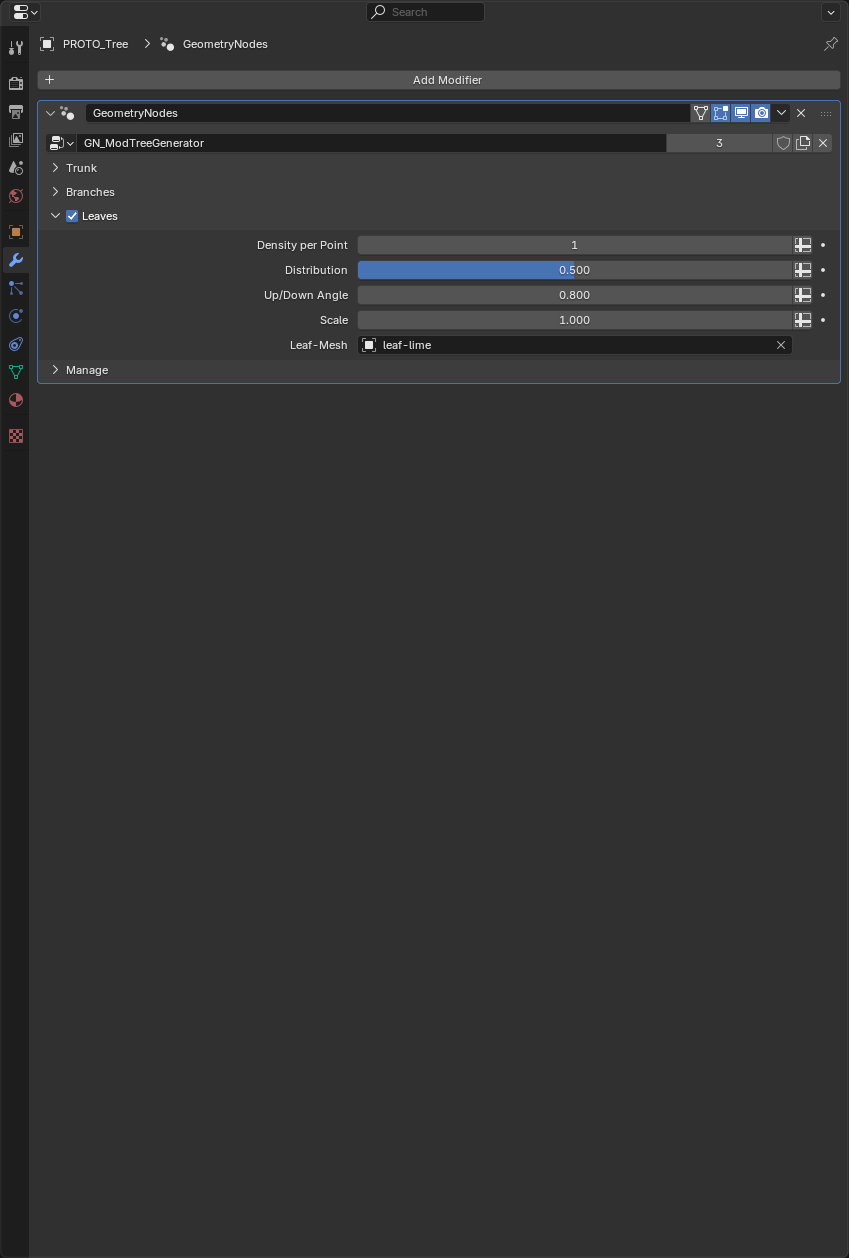849x1258 pixels.
Task: Duplicate the GN_ModTreeGenerator node group
Action: click(803, 143)
